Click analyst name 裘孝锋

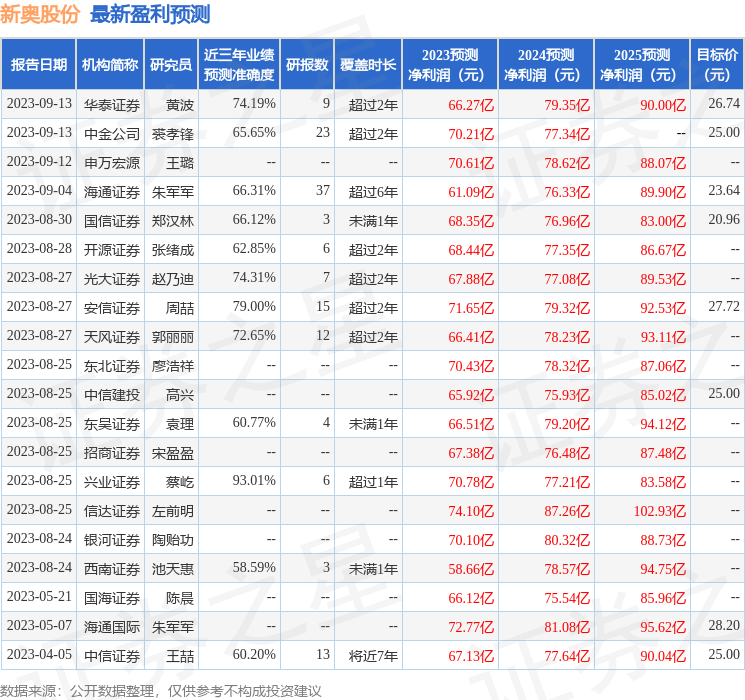point(172,134)
